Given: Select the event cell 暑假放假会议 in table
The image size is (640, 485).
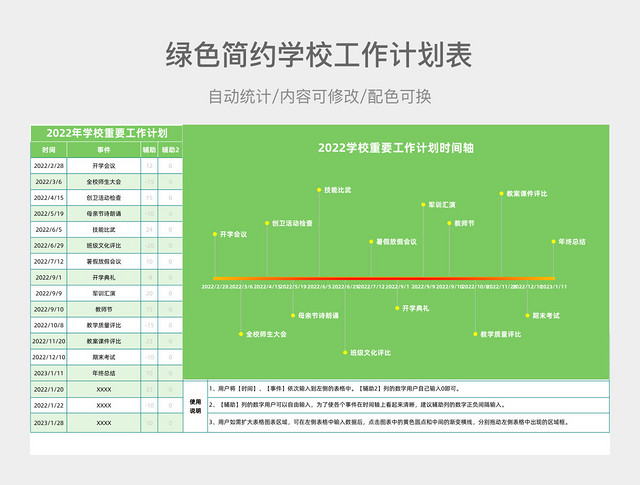Looking at the screenshot, I should point(104,261).
